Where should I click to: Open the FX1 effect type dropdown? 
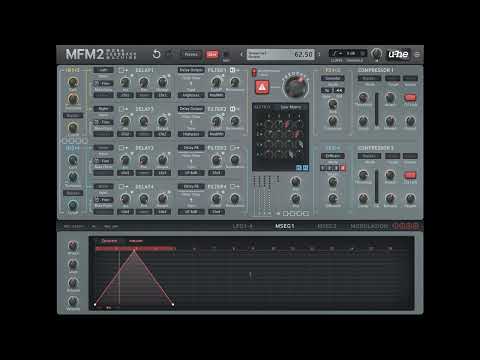coord(333,78)
